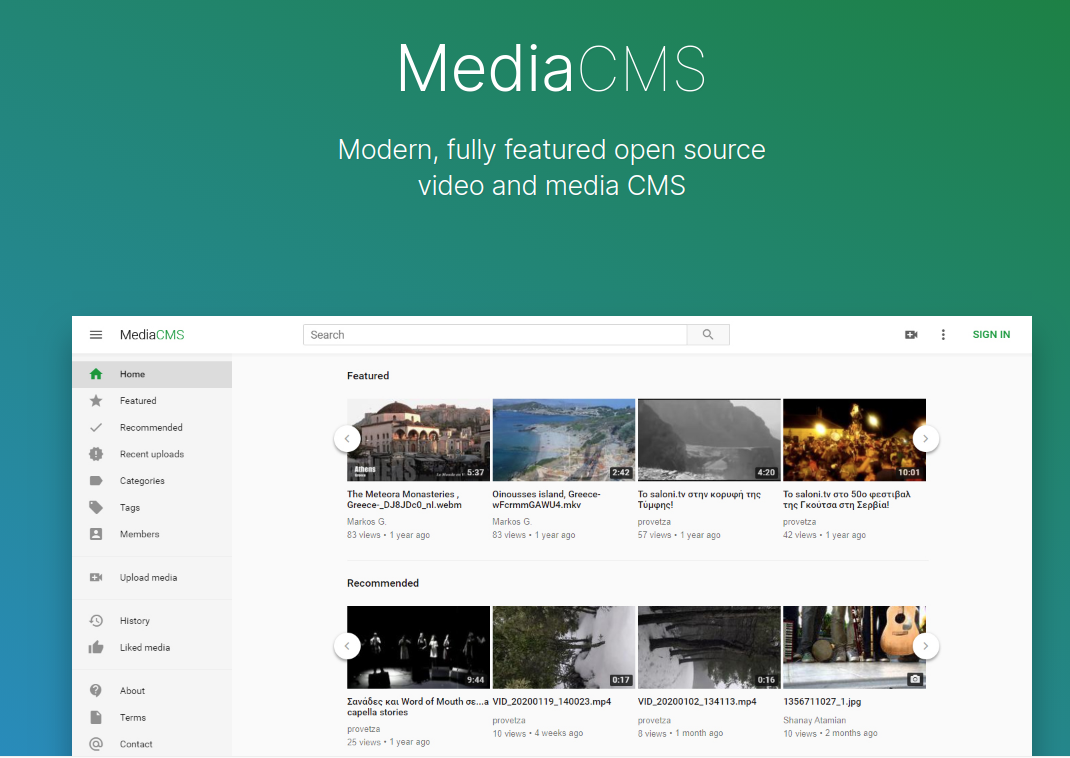Click title 'The Meteora Monasteries, Greece'
The image size is (1070, 758).
click(404, 499)
